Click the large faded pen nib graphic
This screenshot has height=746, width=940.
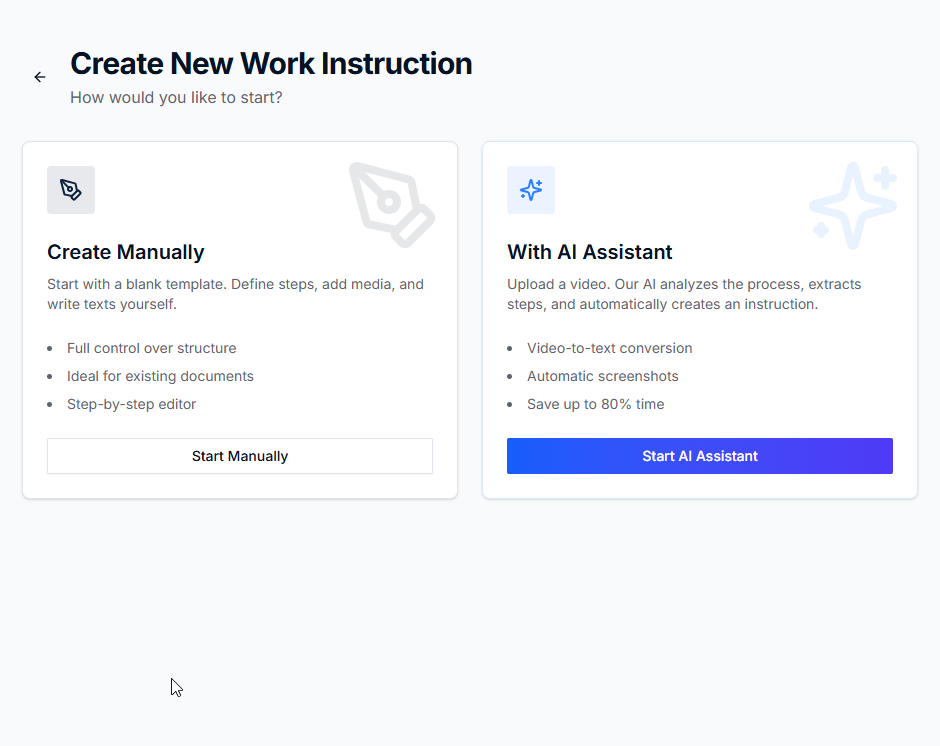click(391, 204)
